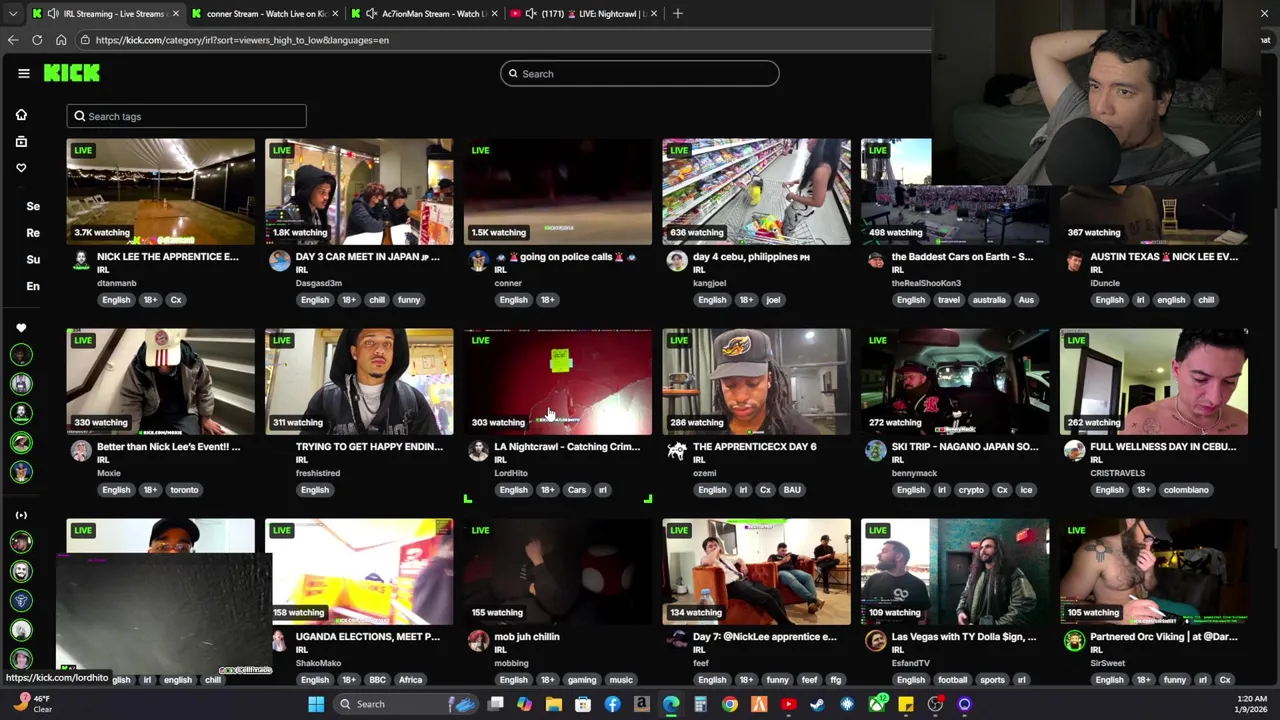Unmute the LIVE: Nightcrawl YouTube tab audio
Screen dimensions: 1280x720
(530, 14)
